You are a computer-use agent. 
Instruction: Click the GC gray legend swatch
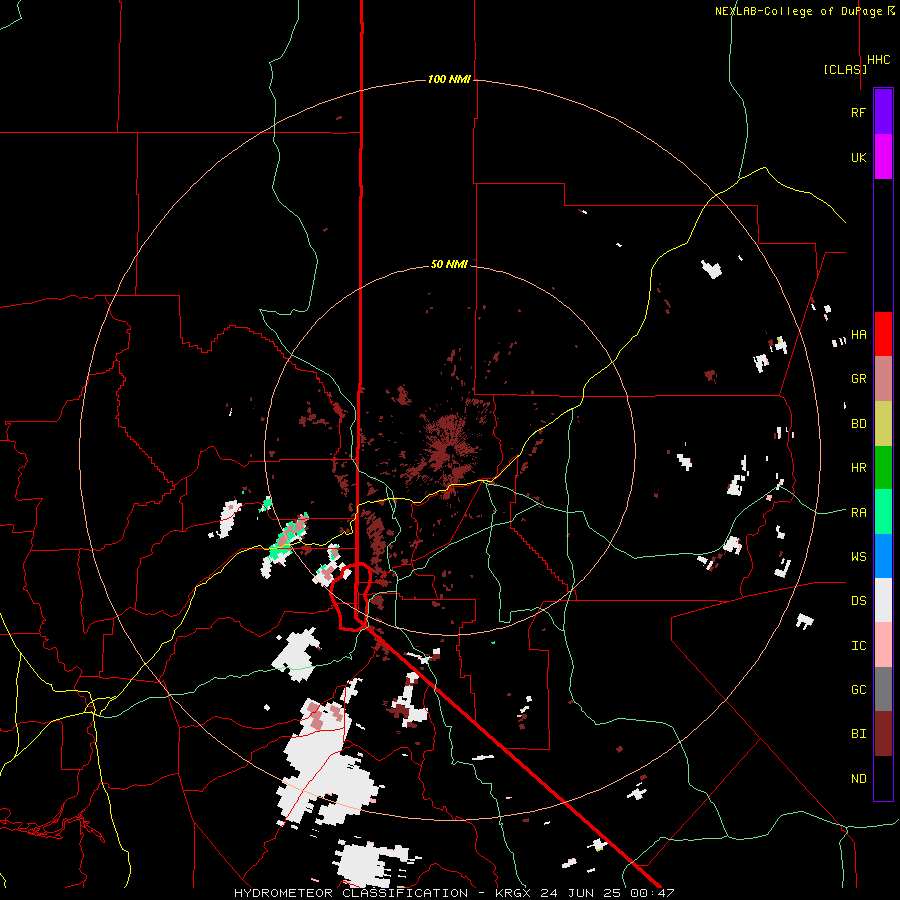(883, 689)
